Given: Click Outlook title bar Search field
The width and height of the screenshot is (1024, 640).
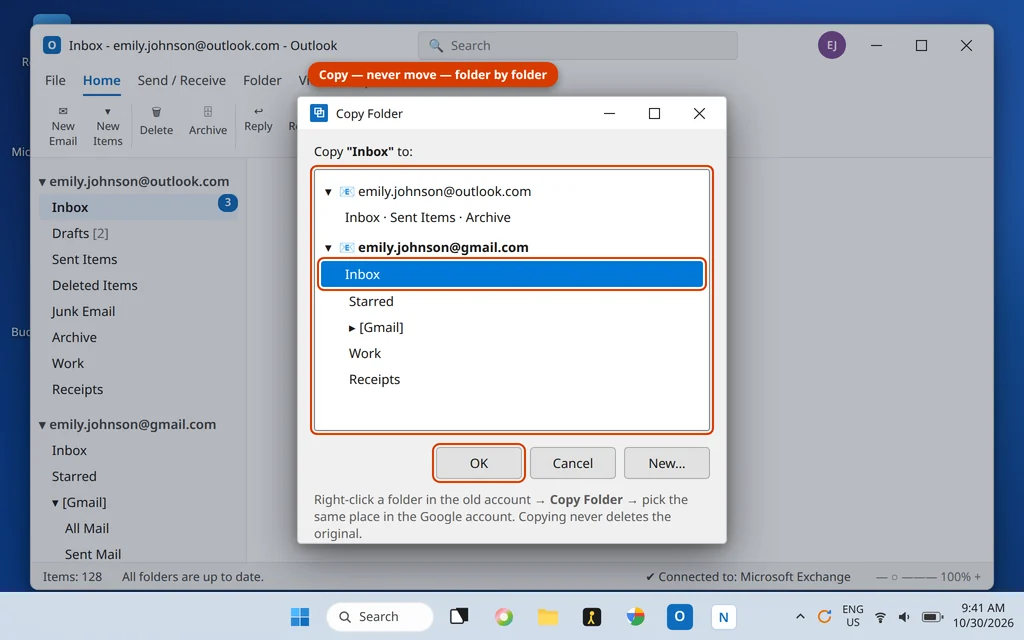Looking at the screenshot, I should tap(577, 46).
